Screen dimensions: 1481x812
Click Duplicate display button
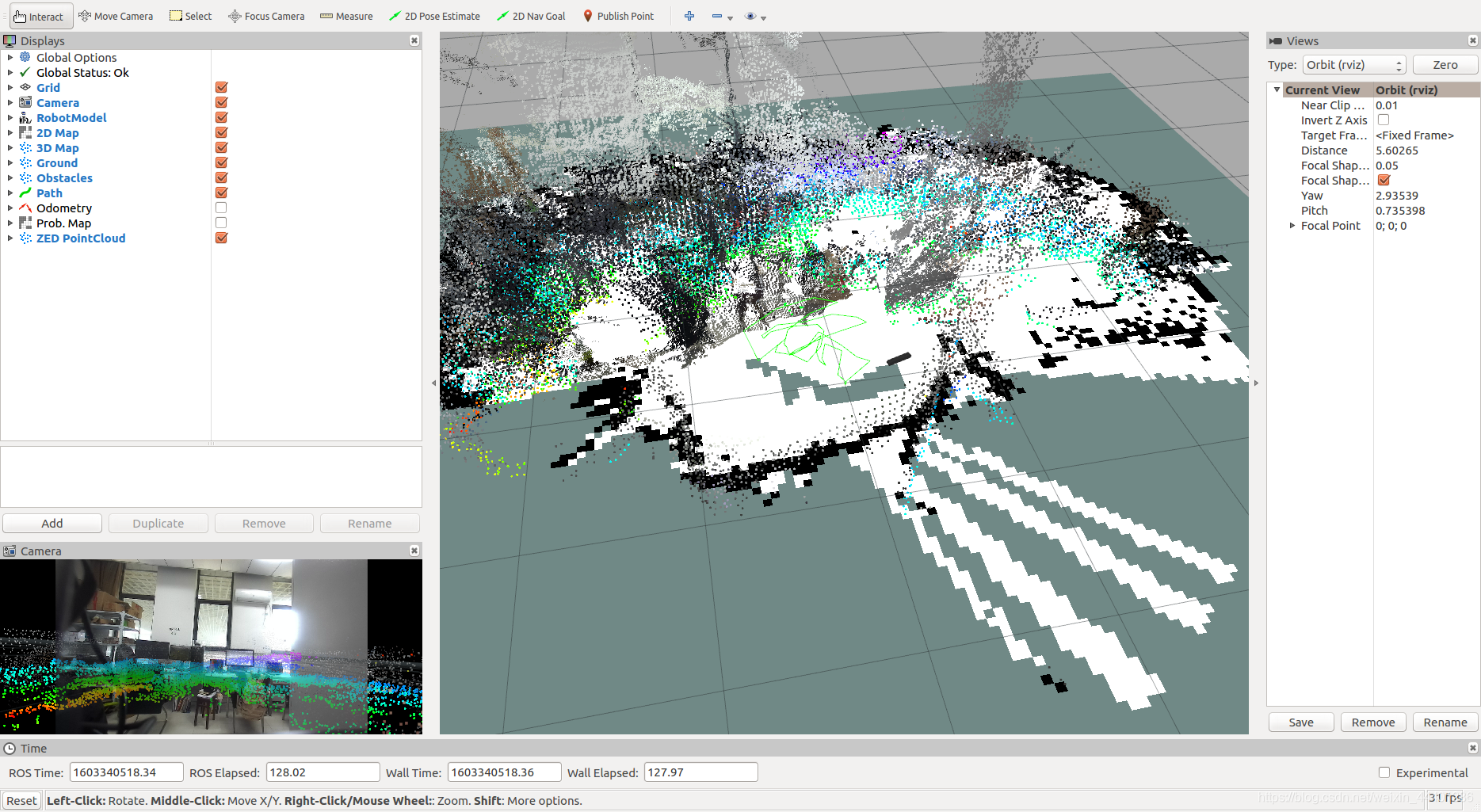tap(158, 524)
